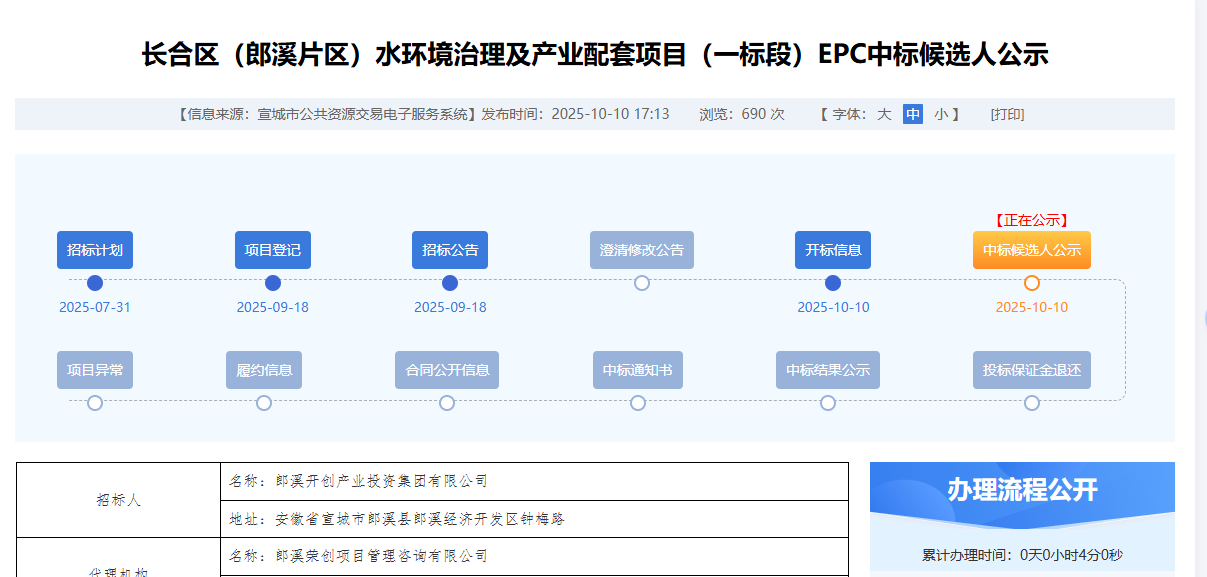The image size is (1207, 577).
Task: Open the 项目登记 step
Action: (x=272, y=250)
